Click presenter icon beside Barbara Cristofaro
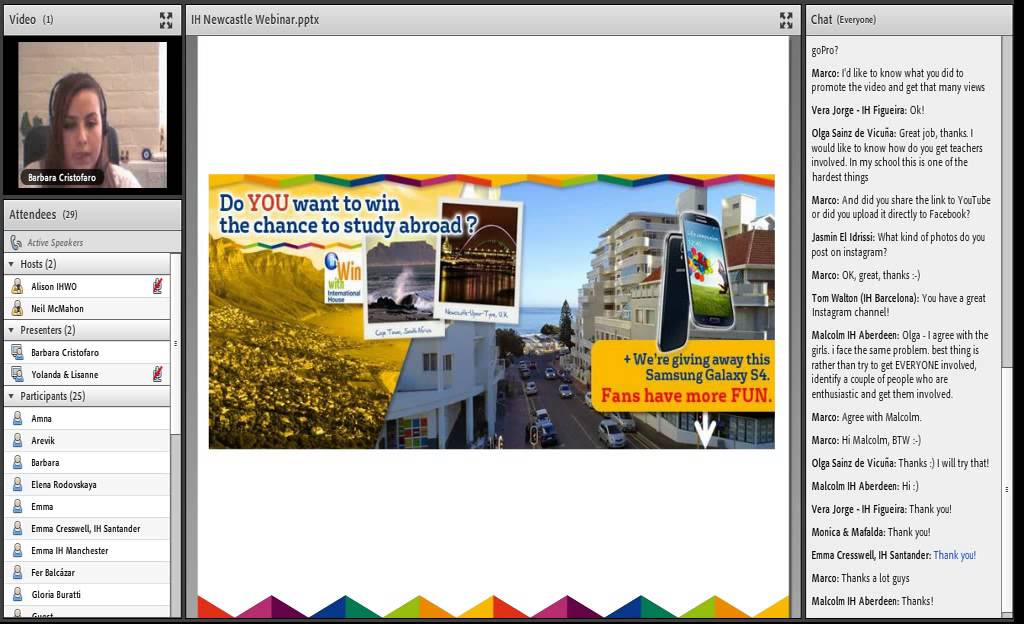The image size is (1024, 624). tap(18, 352)
